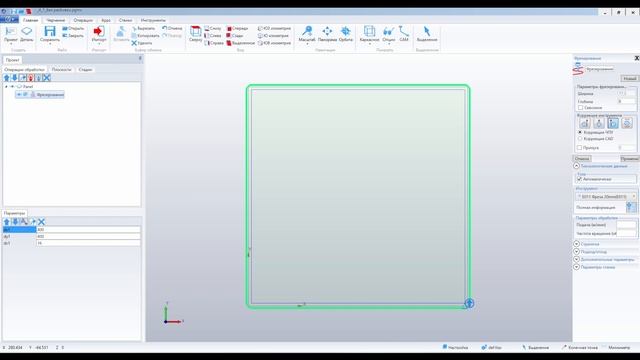The width and height of the screenshot is (640, 360).
Task: Click the tool info icon beside Полная информация
Action: 630,207
